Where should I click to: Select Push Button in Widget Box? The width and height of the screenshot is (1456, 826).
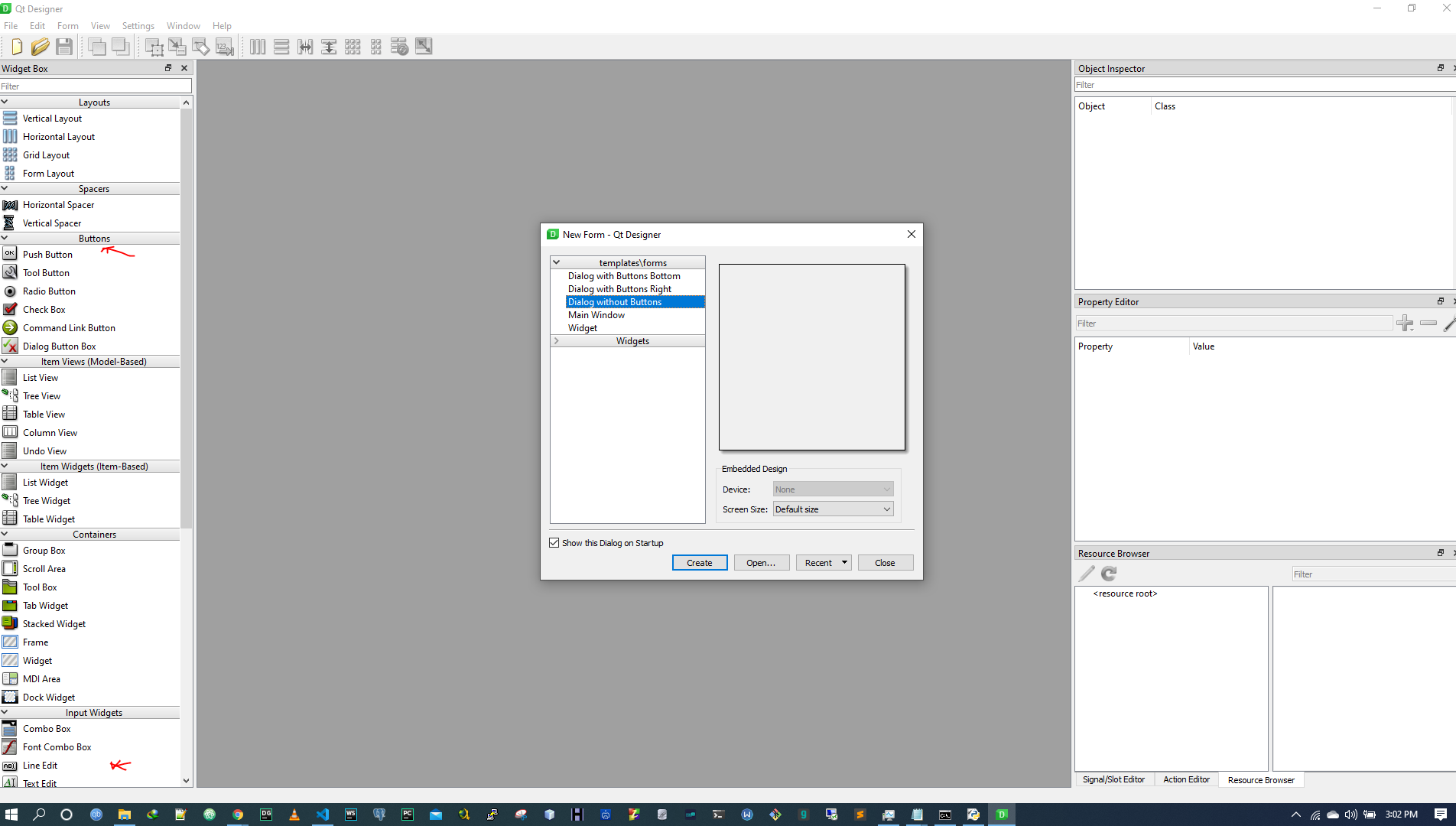coord(47,254)
